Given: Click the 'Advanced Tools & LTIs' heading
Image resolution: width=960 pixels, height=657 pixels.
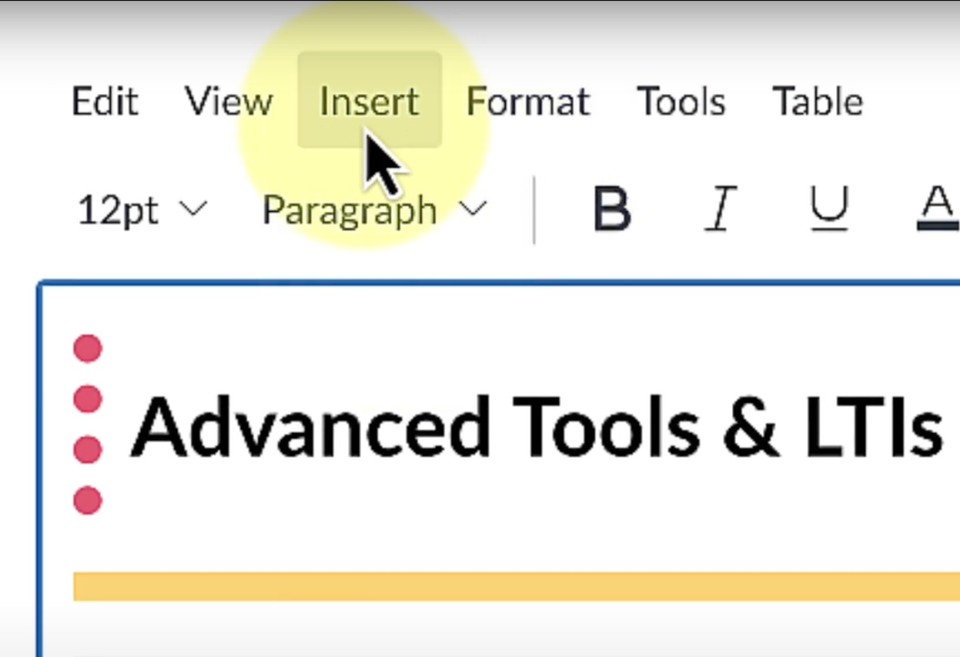Looking at the screenshot, I should [x=536, y=427].
